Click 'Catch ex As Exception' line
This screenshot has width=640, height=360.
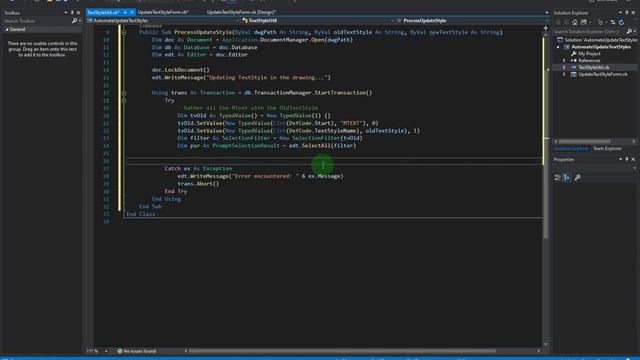198,169
